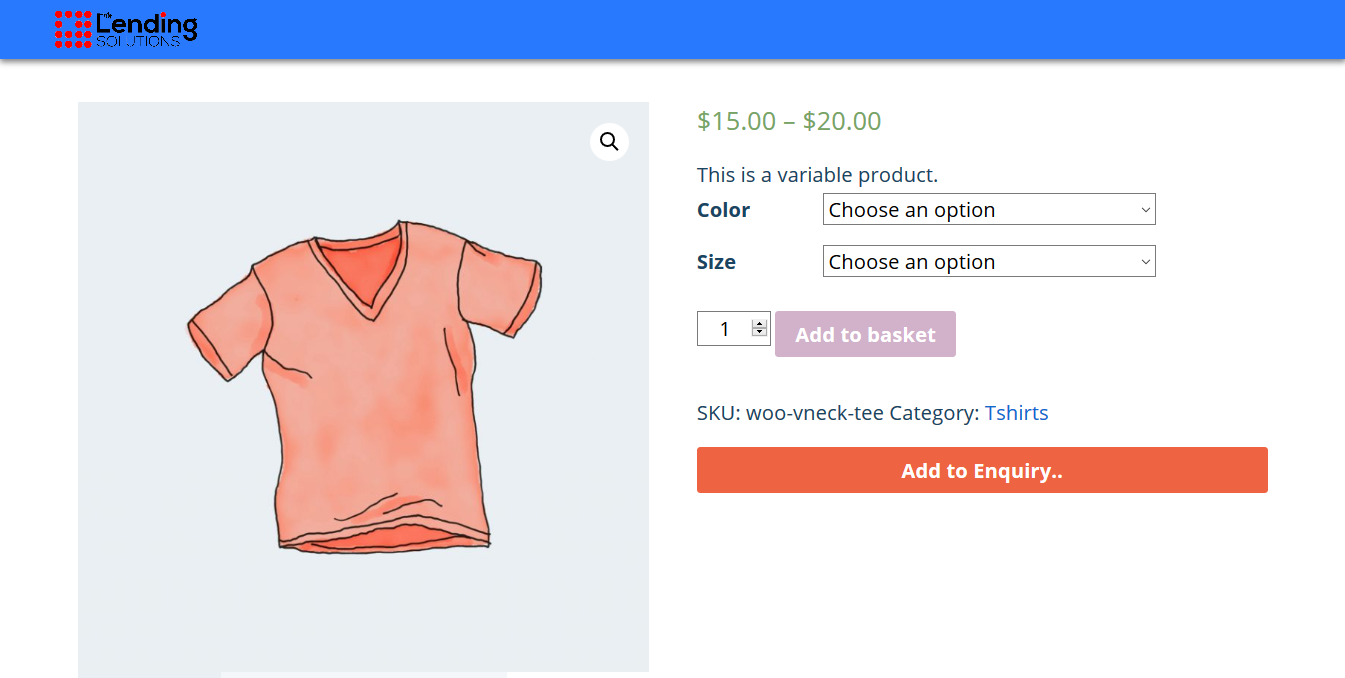Click the Category label text
Viewport: 1345px width, 678px height.
click(x=933, y=413)
